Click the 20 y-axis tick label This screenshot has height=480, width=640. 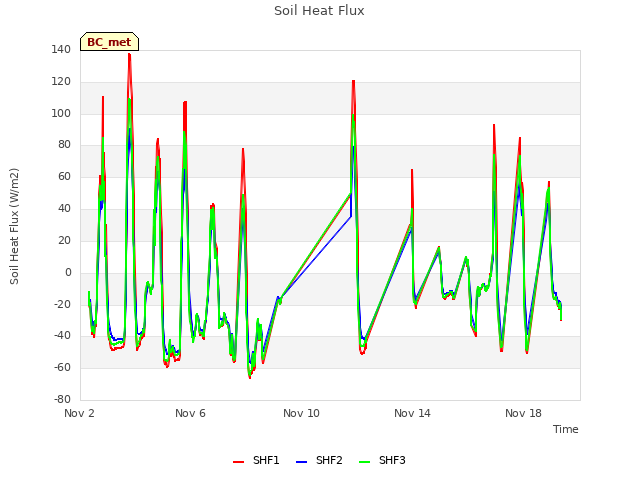[x=64, y=240]
